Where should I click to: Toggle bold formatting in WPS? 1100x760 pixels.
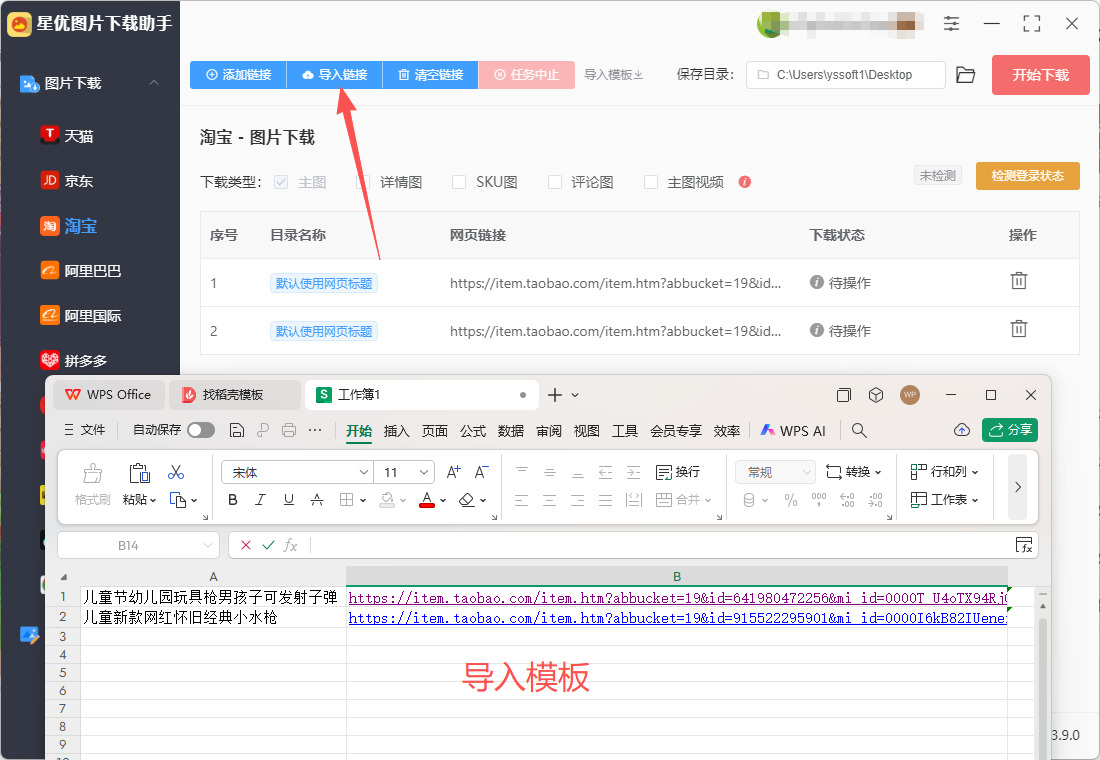click(233, 500)
